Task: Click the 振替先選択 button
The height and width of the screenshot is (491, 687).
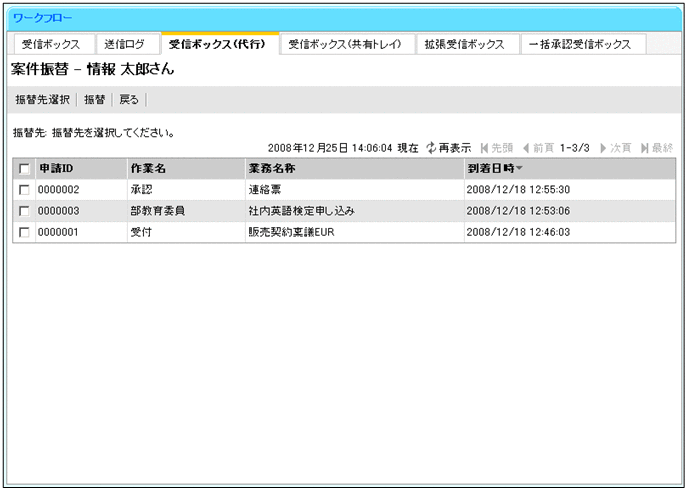Action: point(42,99)
